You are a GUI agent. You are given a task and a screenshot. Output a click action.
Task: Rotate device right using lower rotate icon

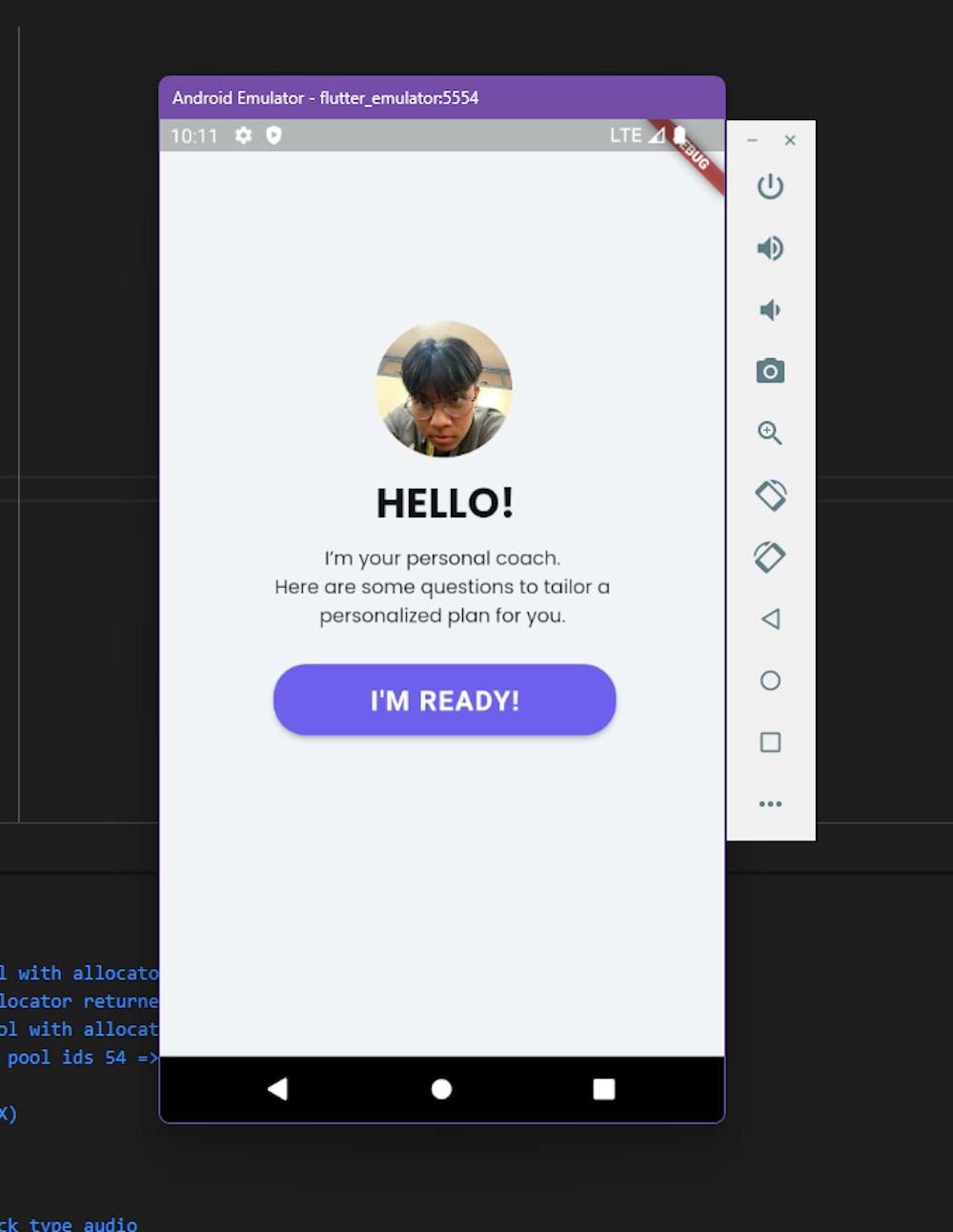coord(770,557)
